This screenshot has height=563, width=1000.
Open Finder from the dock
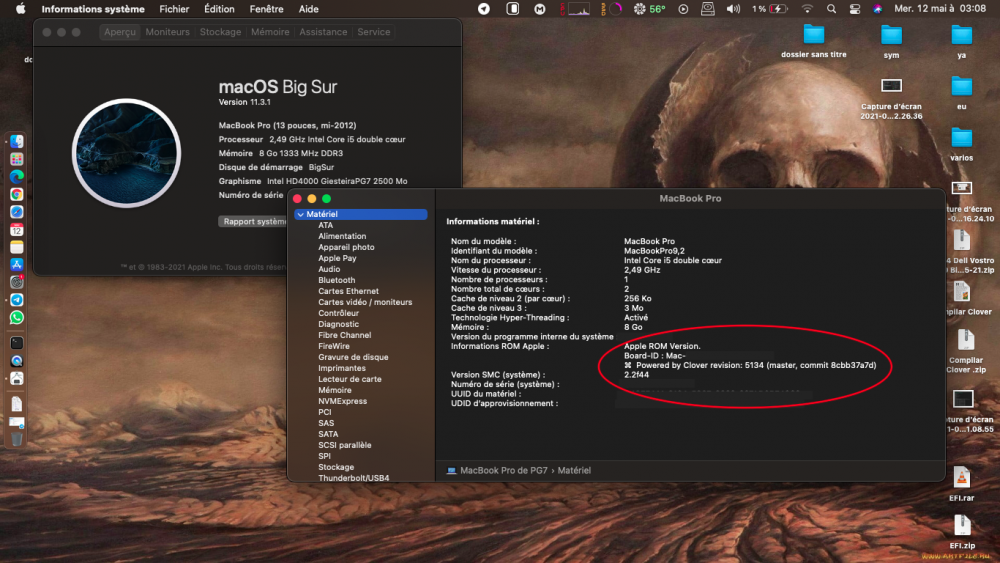pos(17,142)
